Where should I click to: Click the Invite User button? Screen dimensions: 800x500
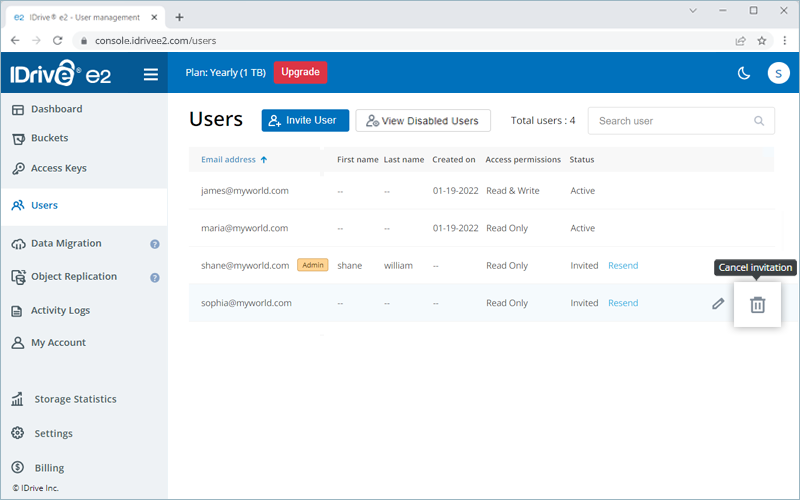[x=305, y=120]
